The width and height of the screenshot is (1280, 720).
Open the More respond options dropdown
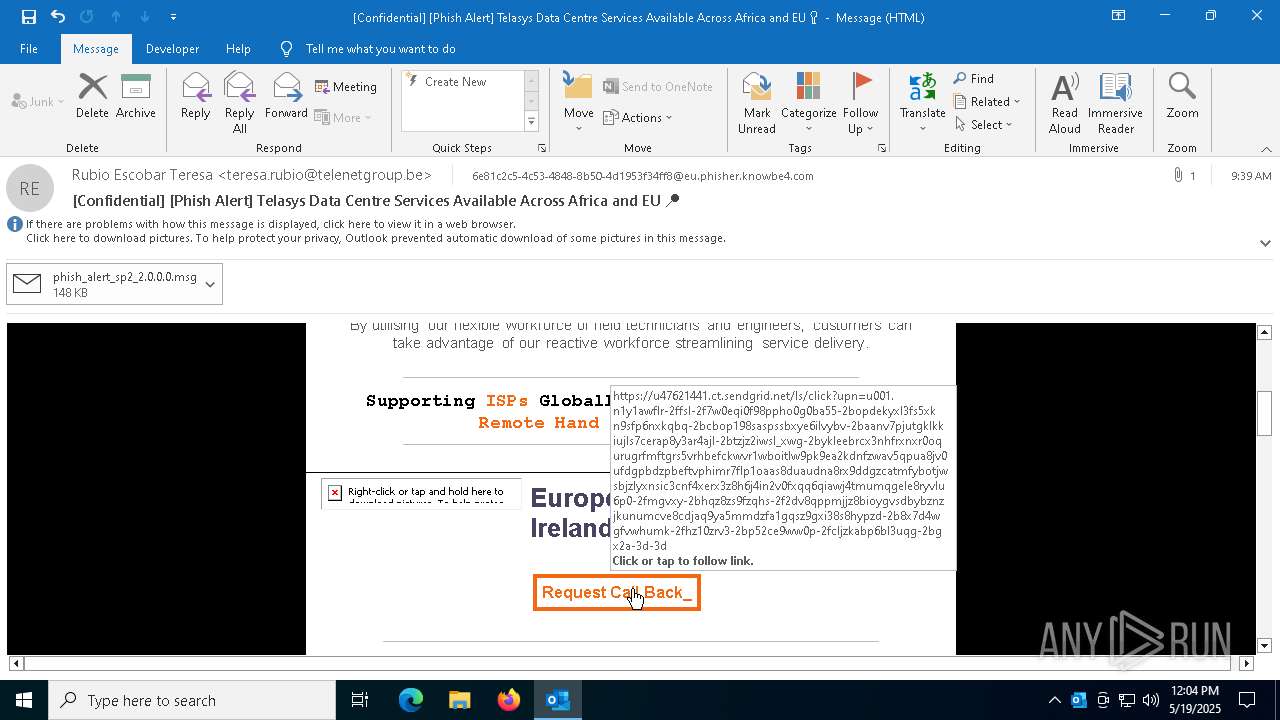click(343, 117)
